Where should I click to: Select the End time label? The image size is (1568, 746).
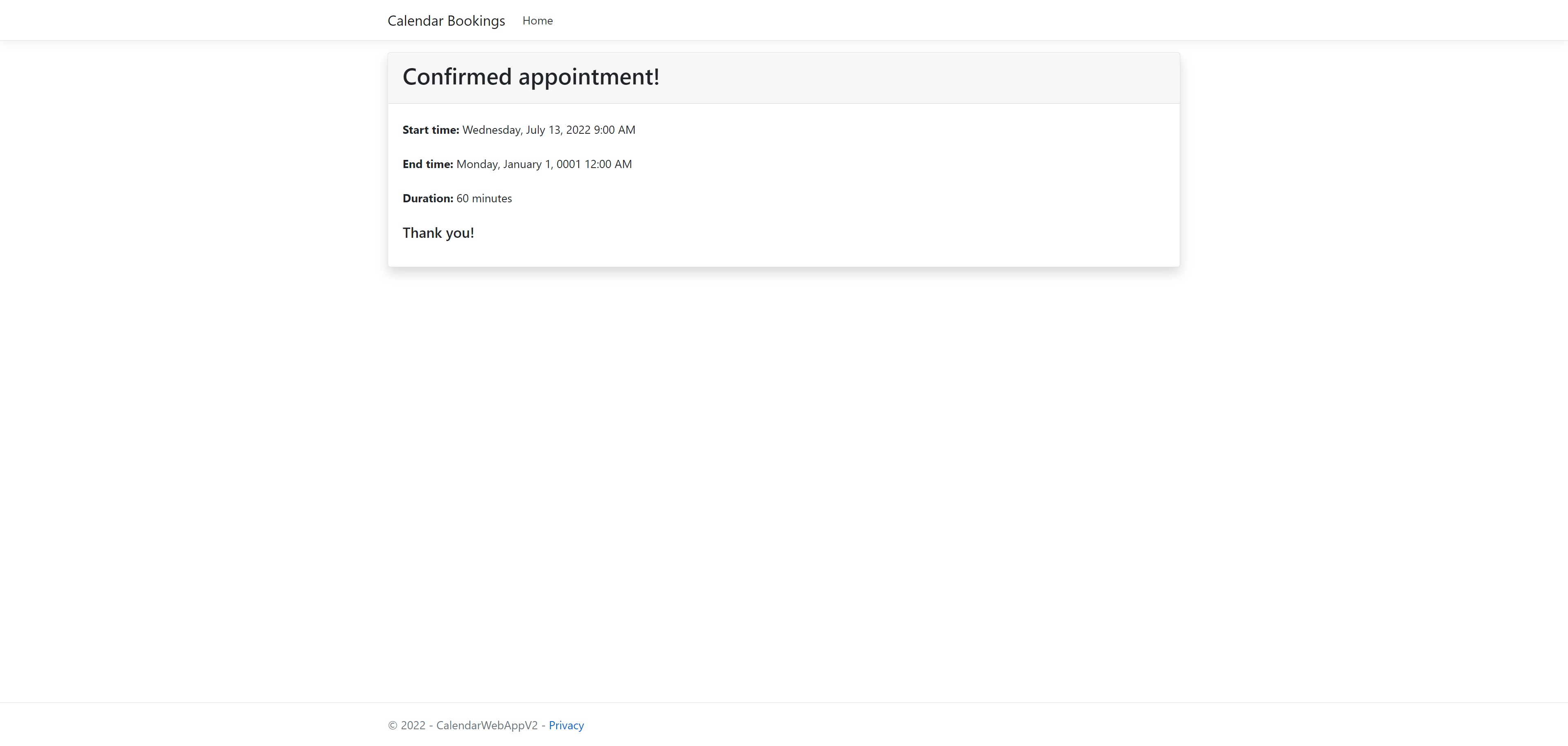pos(427,164)
